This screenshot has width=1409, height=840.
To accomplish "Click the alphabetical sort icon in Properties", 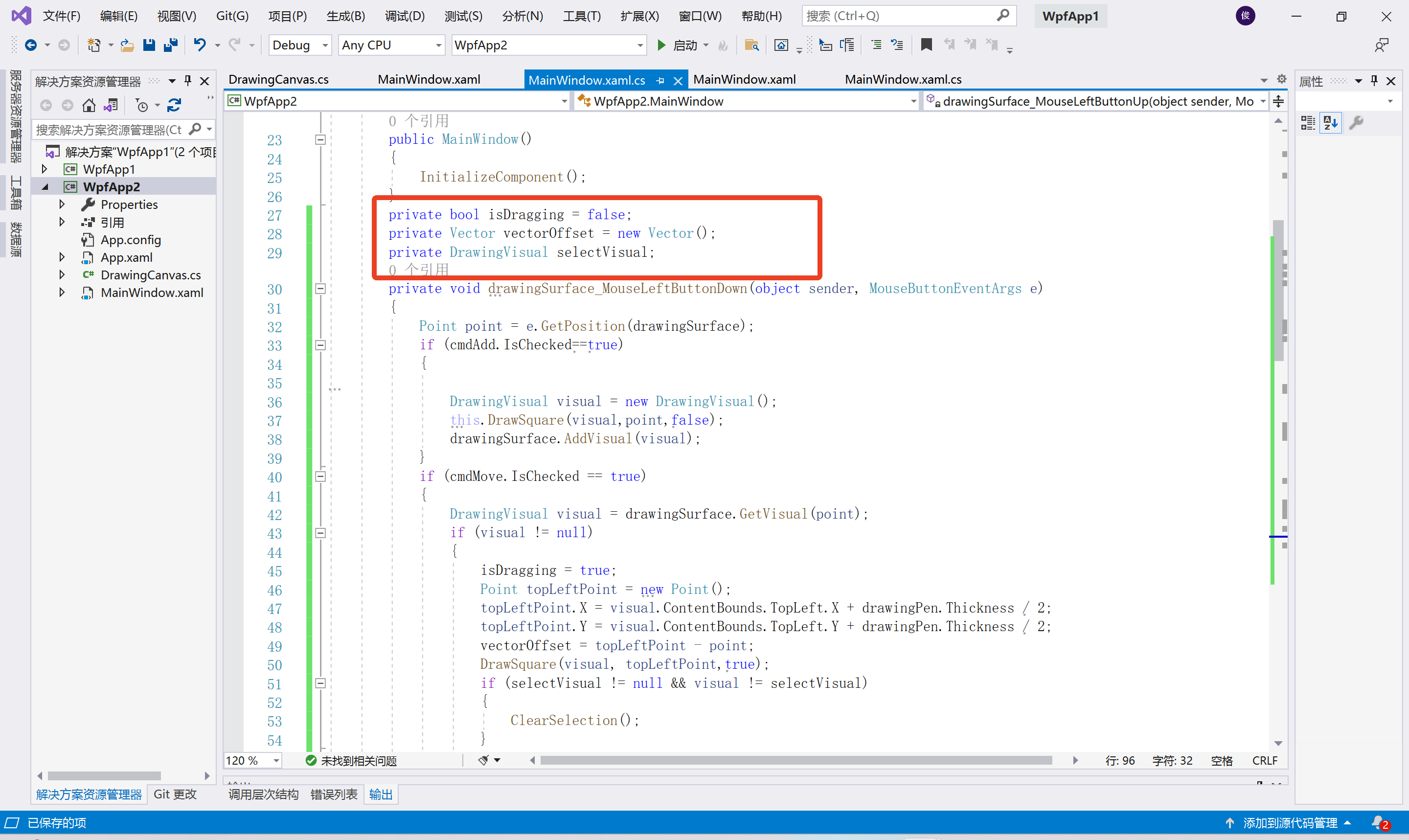I will click(x=1330, y=122).
